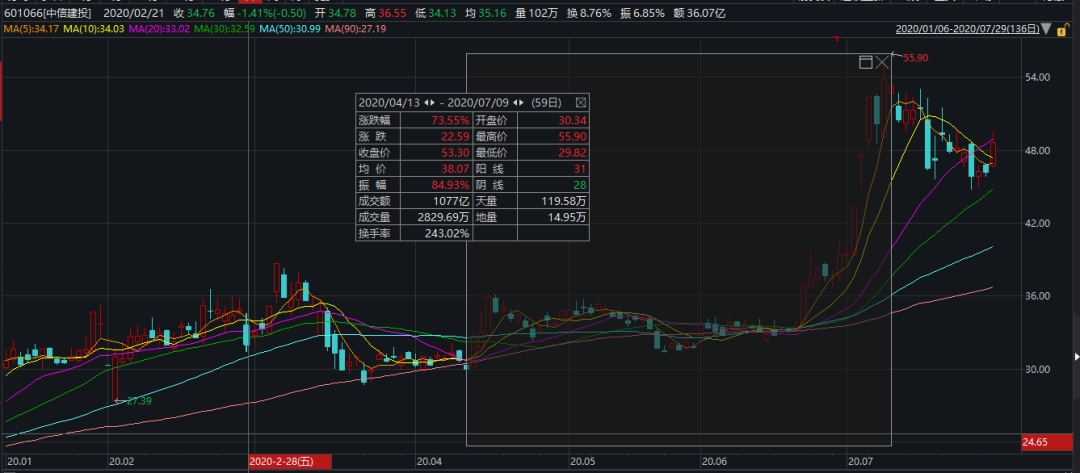
Task: Close the interval statistics popup table
Action: point(581,102)
